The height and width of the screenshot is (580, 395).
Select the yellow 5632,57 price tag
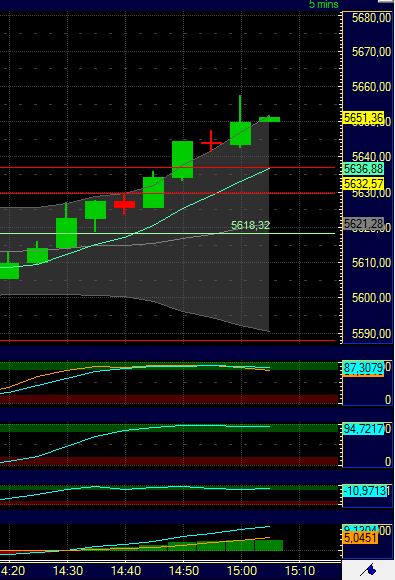[363, 183]
